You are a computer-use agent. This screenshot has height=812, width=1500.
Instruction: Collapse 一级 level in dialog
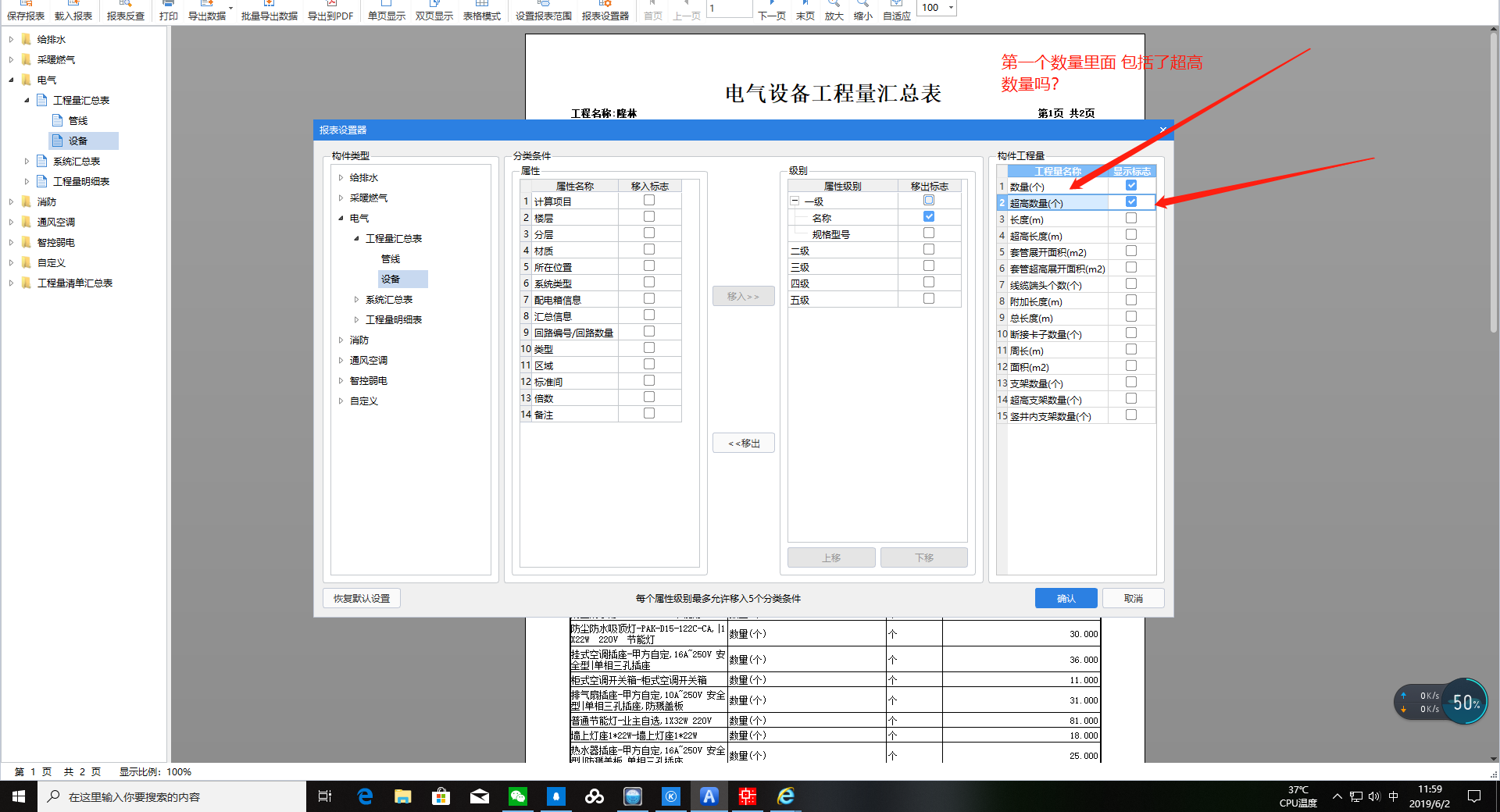click(x=795, y=201)
